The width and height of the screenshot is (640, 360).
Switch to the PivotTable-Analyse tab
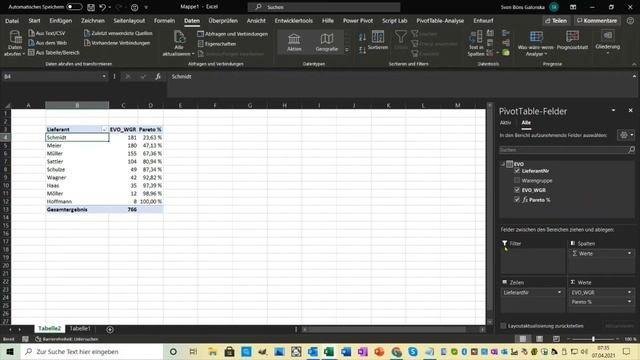coord(440,20)
